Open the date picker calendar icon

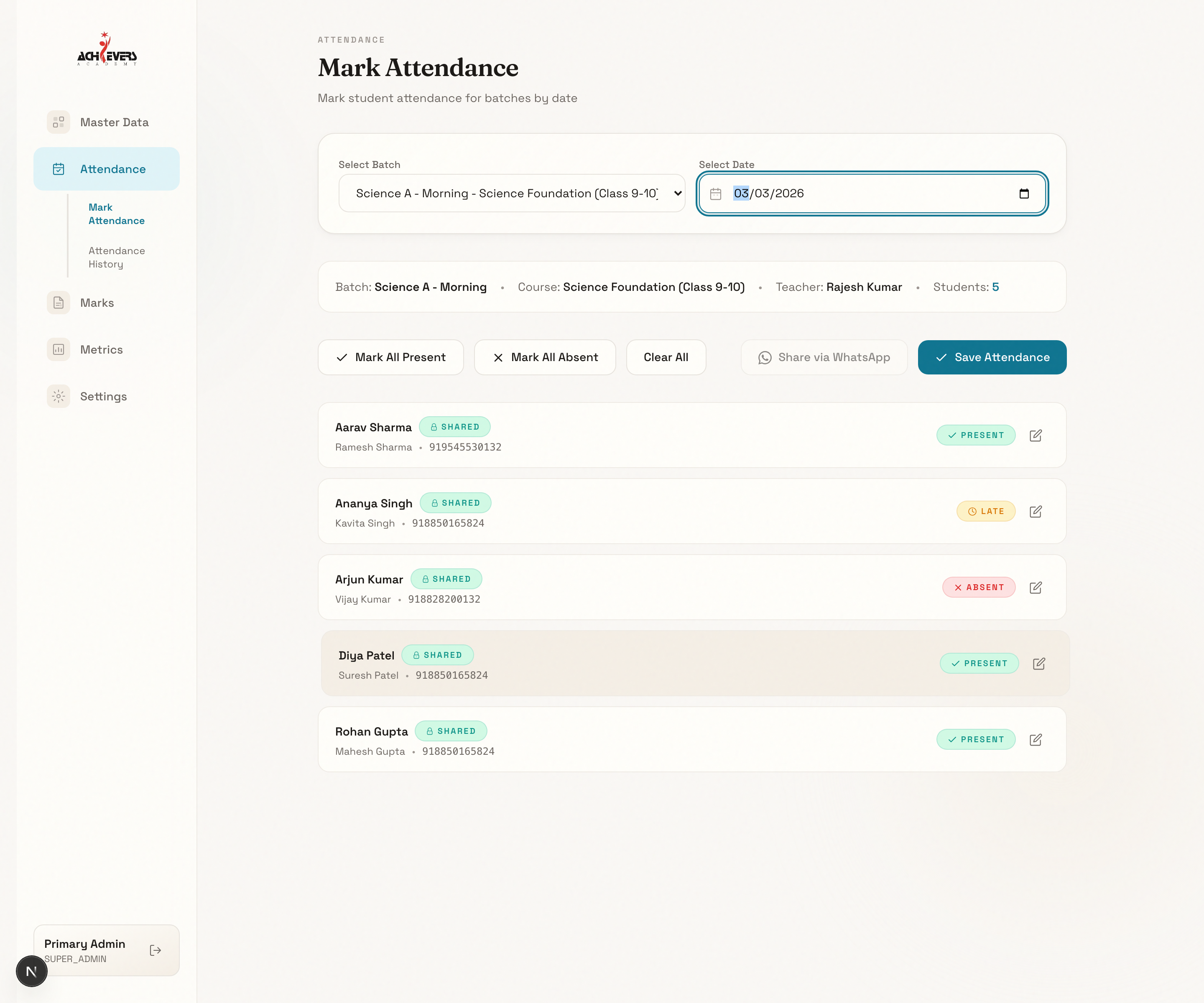tap(1024, 194)
